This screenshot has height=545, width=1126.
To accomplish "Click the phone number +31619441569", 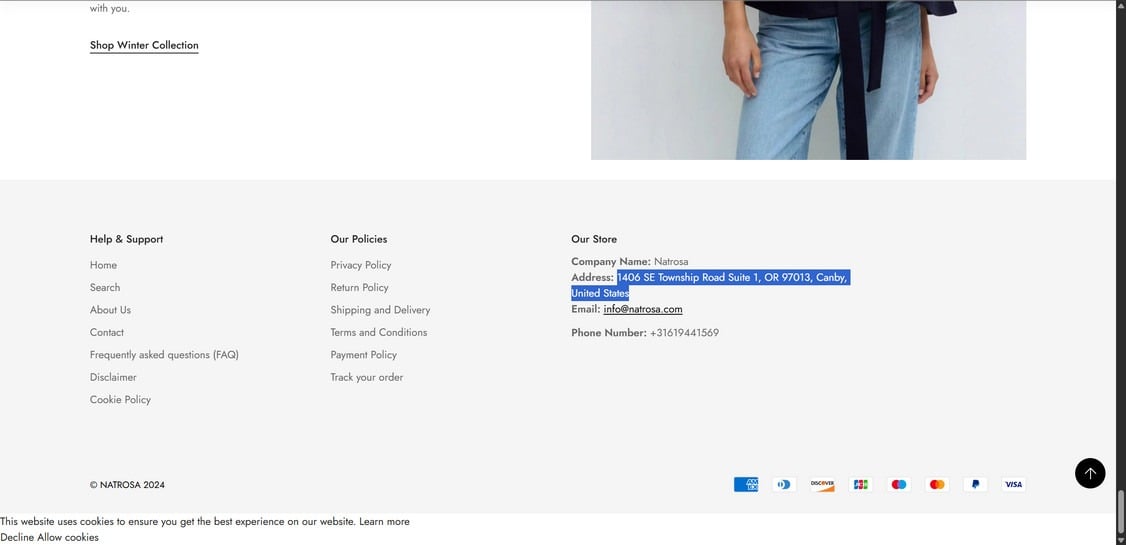I will pyautogui.click(x=684, y=333).
